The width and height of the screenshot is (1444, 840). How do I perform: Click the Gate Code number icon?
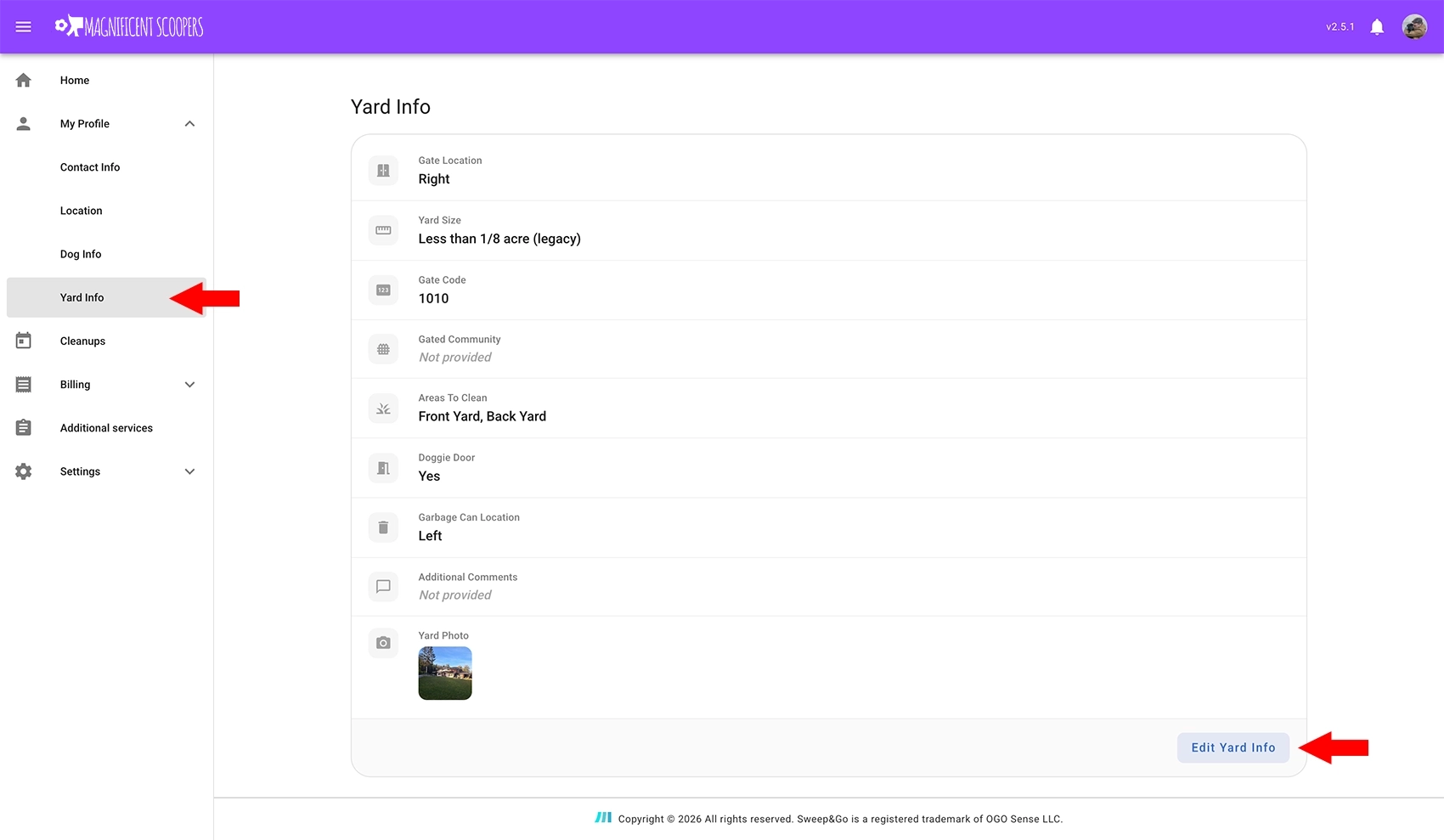[383, 290]
